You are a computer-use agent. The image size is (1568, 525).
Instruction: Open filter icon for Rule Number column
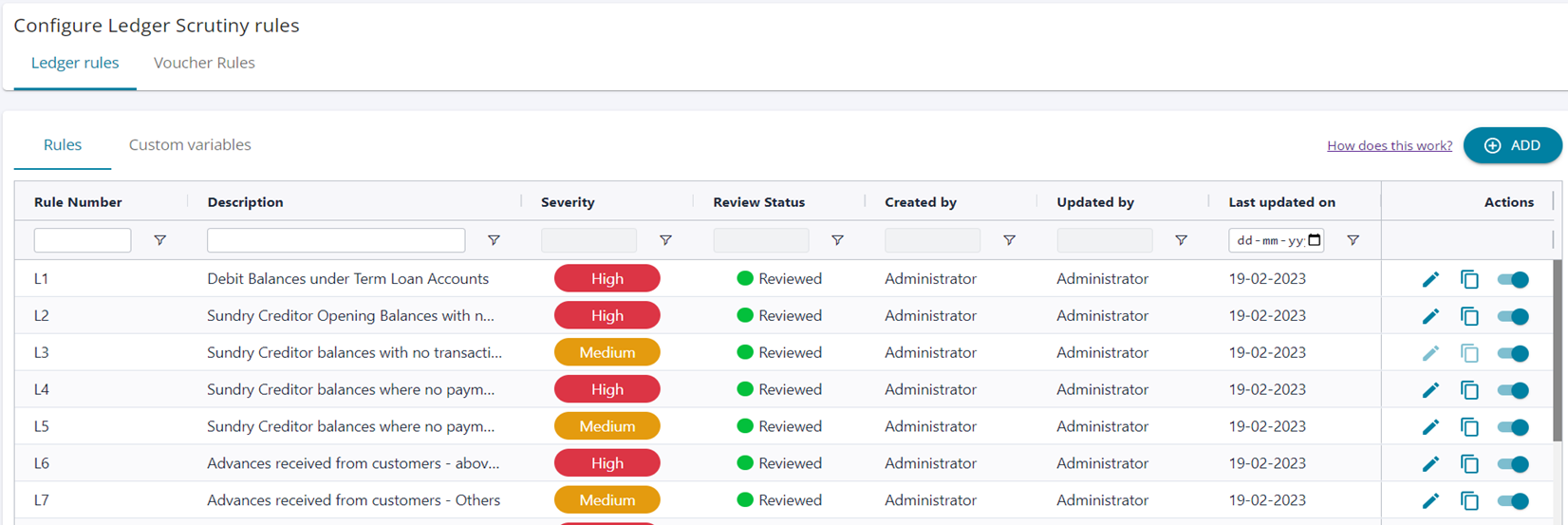160,240
